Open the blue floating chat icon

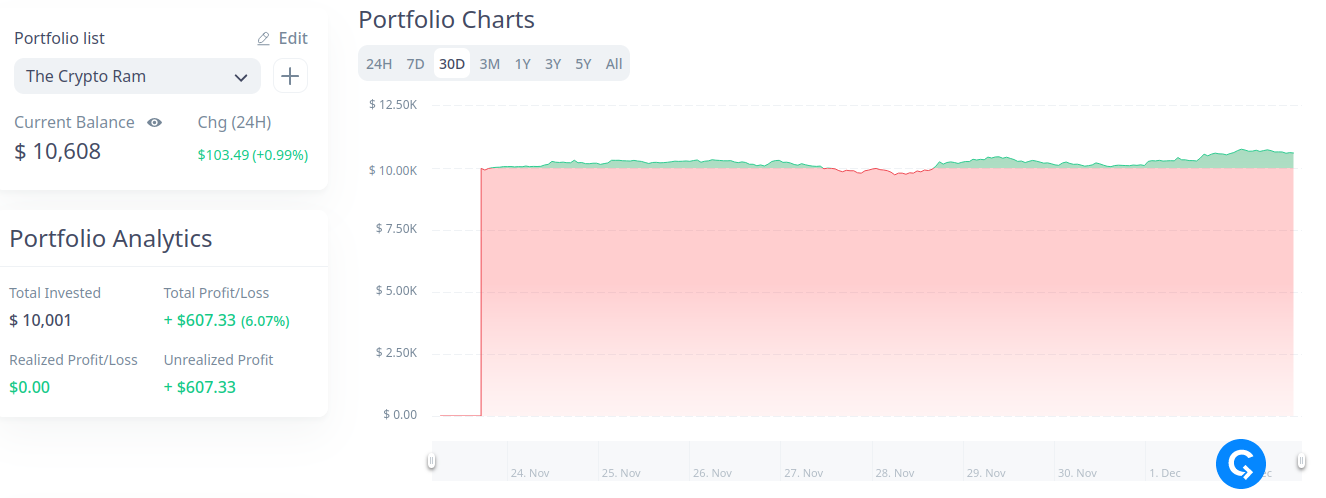click(x=1241, y=464)
